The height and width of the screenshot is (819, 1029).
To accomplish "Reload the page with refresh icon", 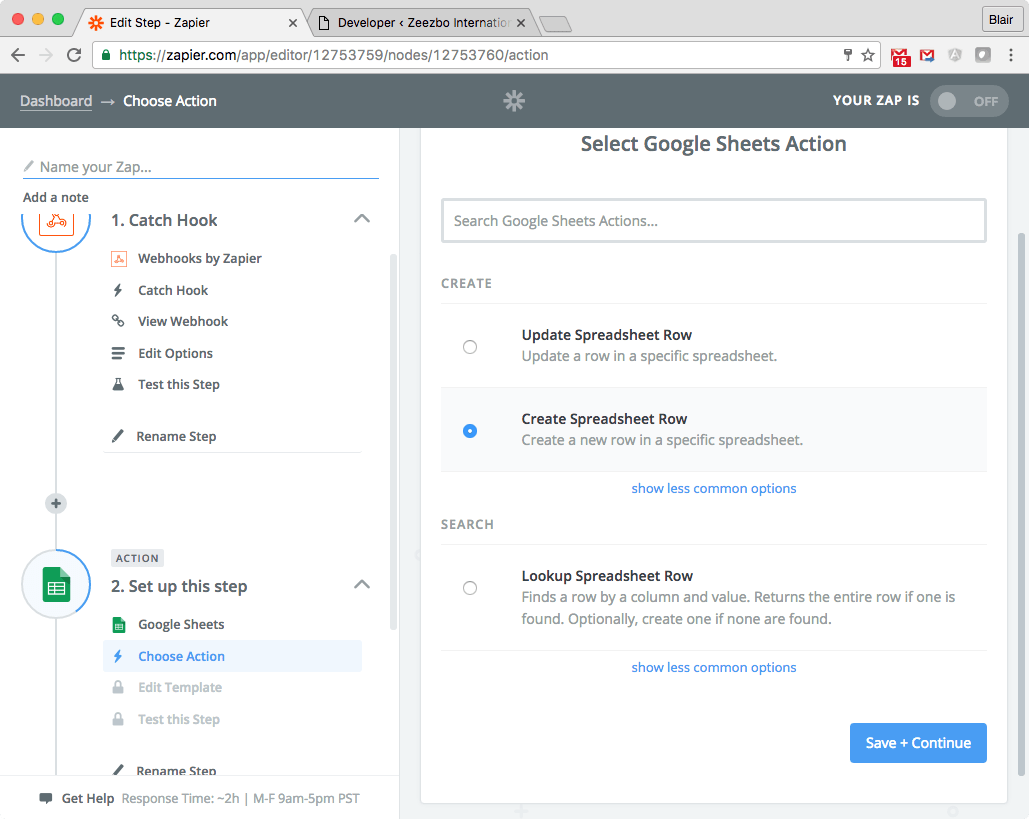I will point(74,55).
